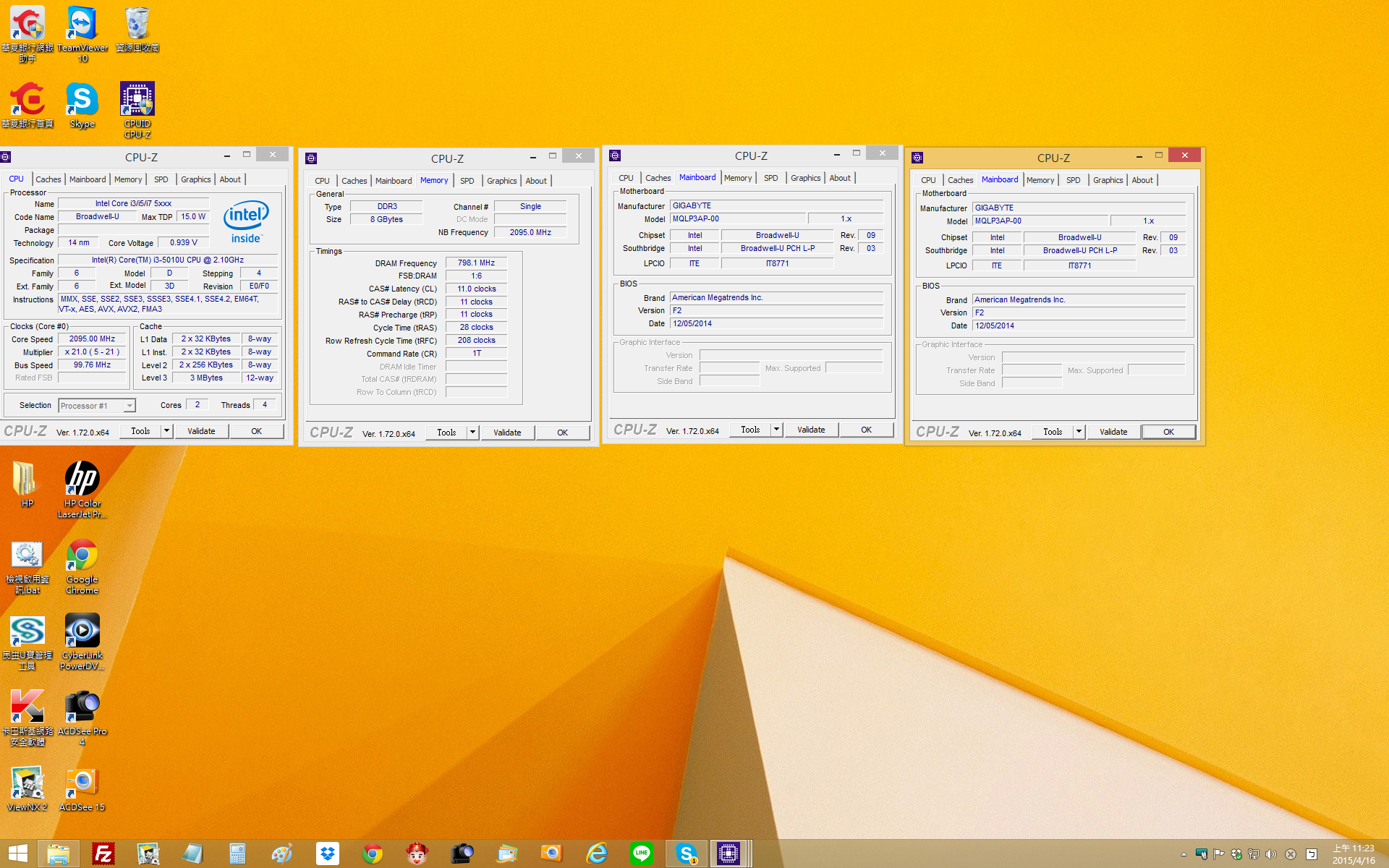1389x868 pixels.
Task: Open Tools dropdown arrow in yellow-titled CPU-Z window
Action: pos(1079,432)
